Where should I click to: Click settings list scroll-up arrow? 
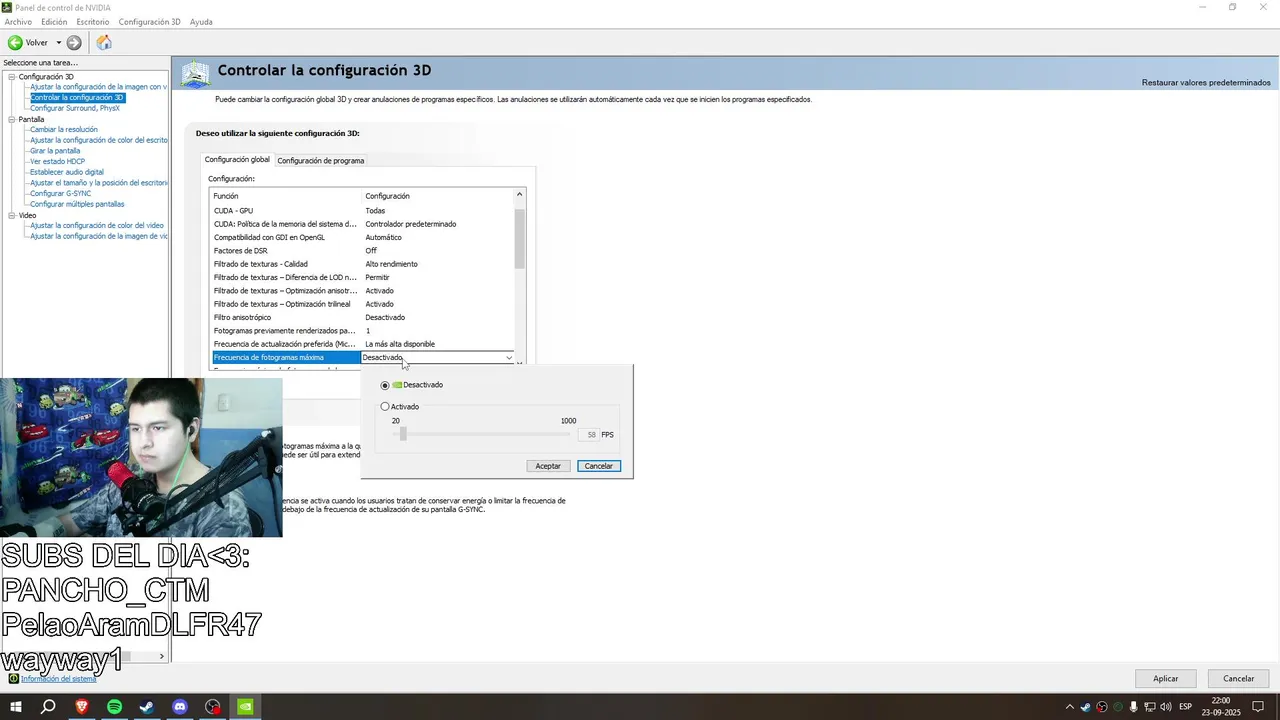point(519,194)
